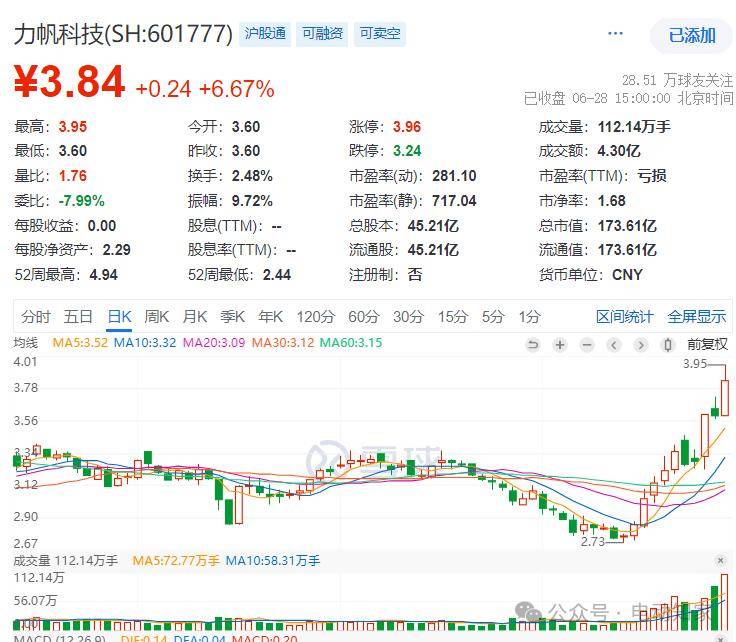Switch to the 月K chart tab
Viewport: 736px width, 642px height.
coord(194,317)
